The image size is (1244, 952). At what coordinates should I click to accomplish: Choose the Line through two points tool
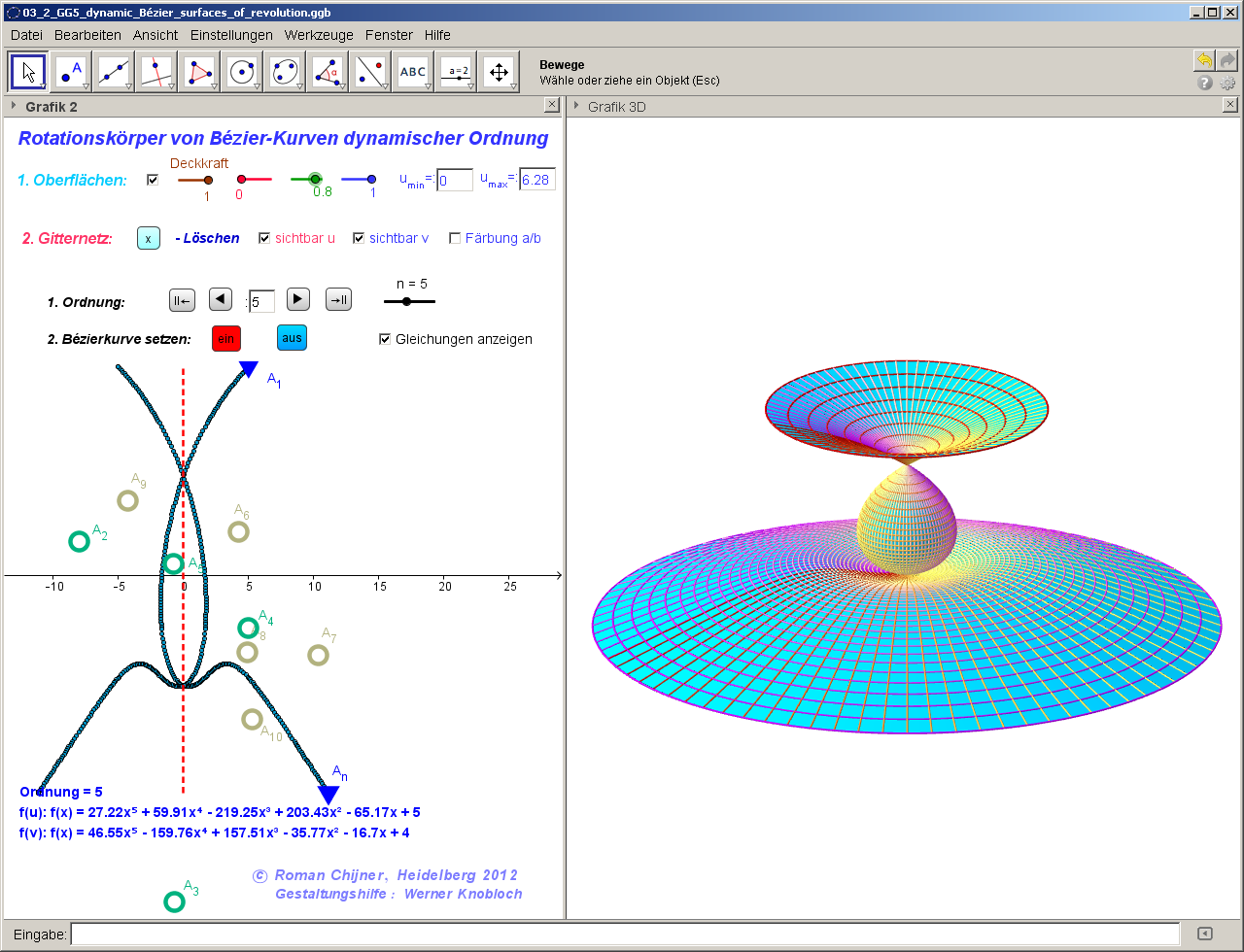pyautogui.click(x=114, y=72)
